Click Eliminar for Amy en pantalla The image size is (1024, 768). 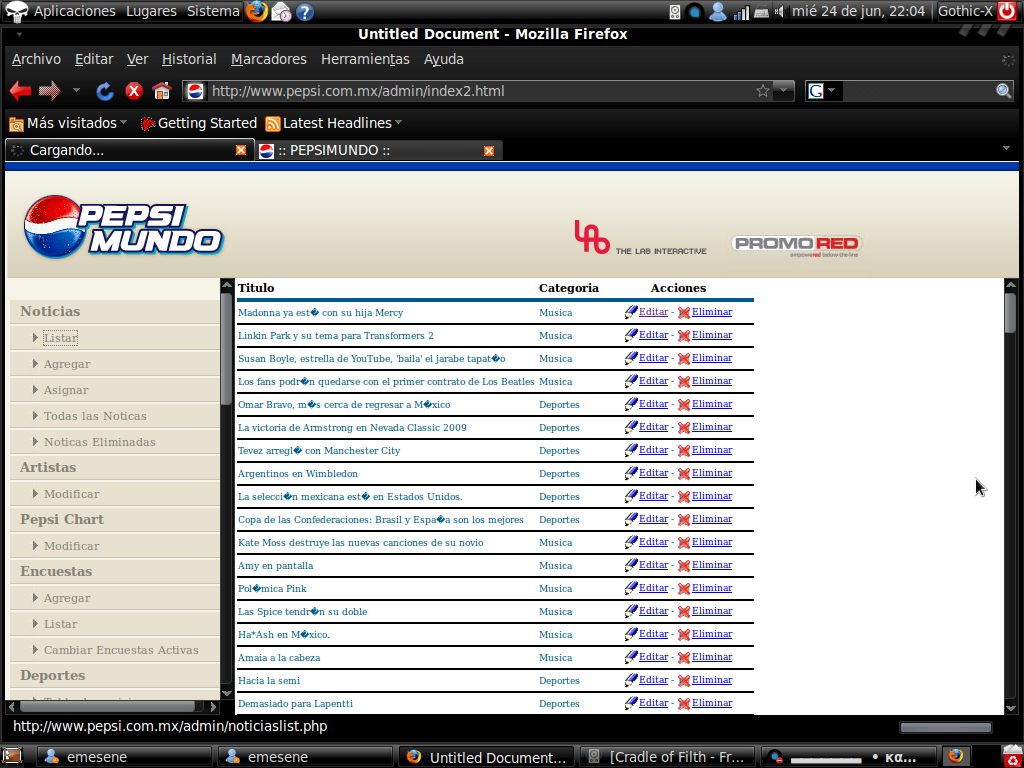click(711, 565)
